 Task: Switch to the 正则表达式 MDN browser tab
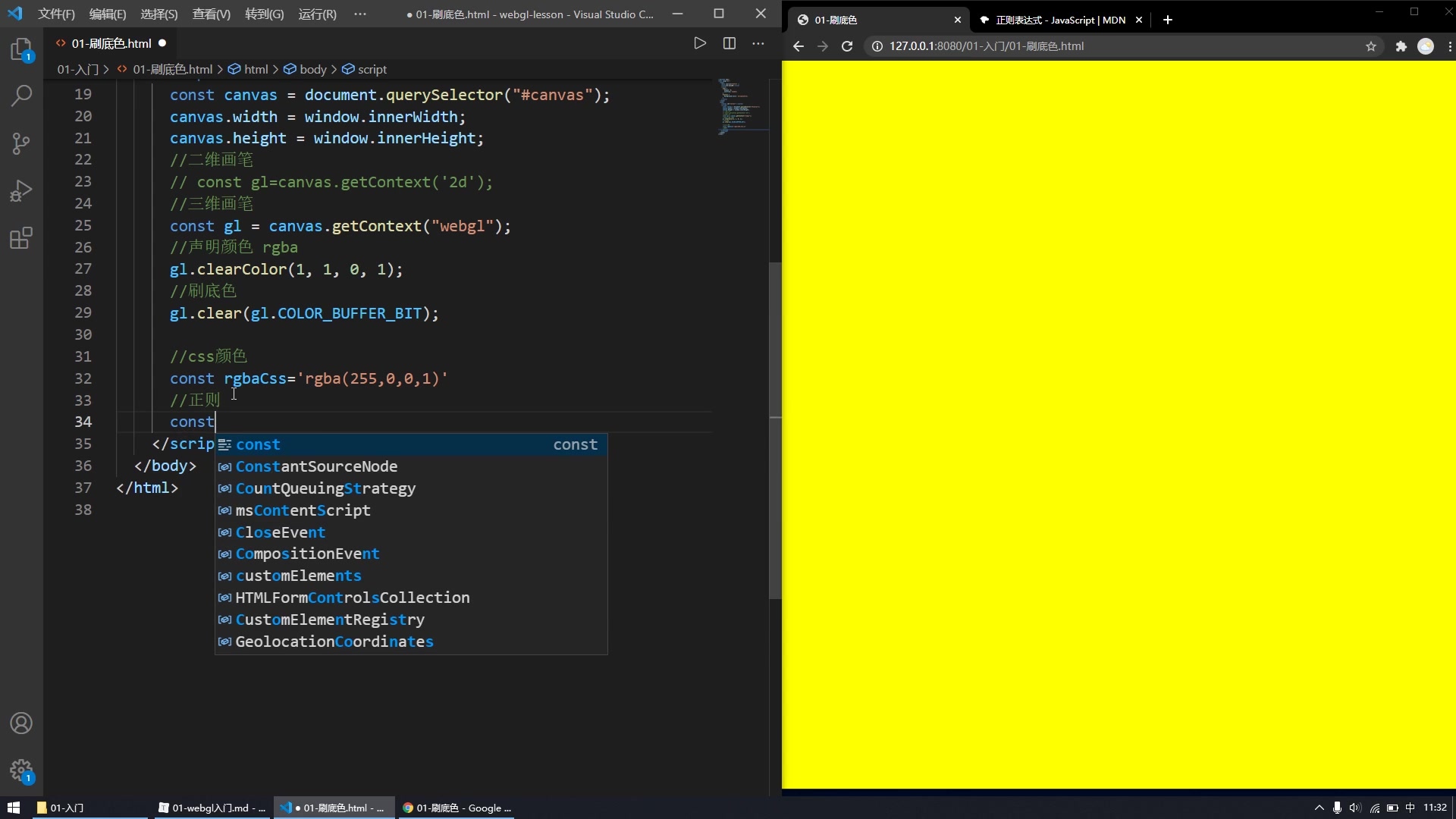point(1059,20)
